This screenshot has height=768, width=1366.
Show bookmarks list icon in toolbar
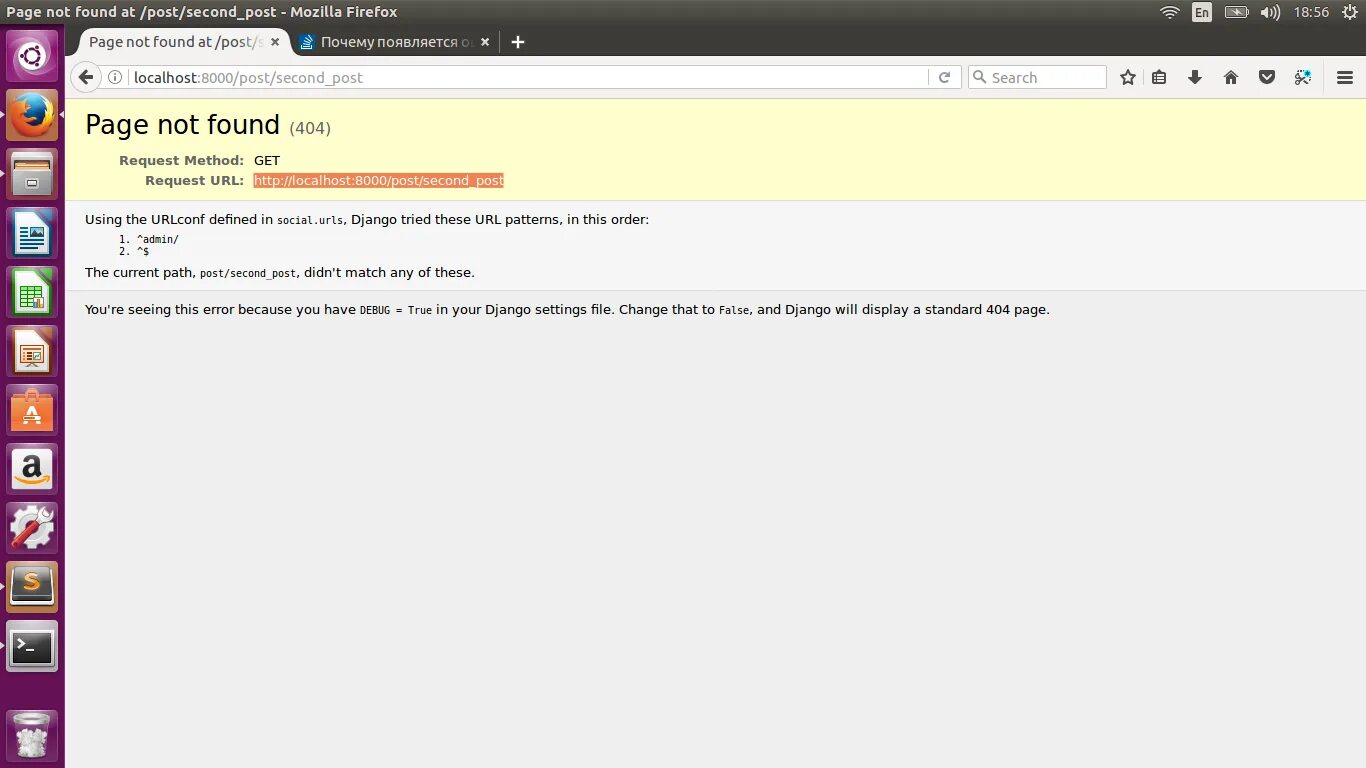point(1159,77)
